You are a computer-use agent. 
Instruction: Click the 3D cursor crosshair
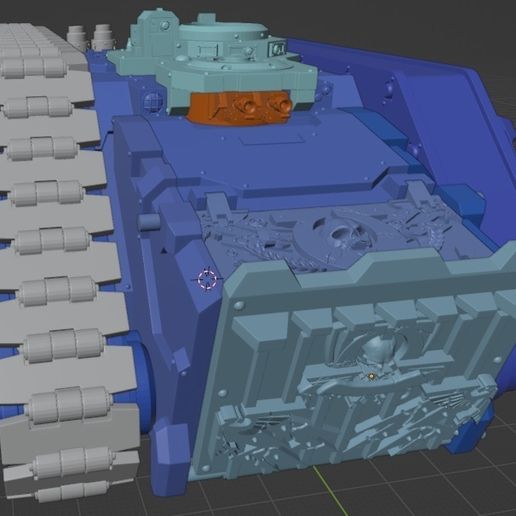(207, 279)
